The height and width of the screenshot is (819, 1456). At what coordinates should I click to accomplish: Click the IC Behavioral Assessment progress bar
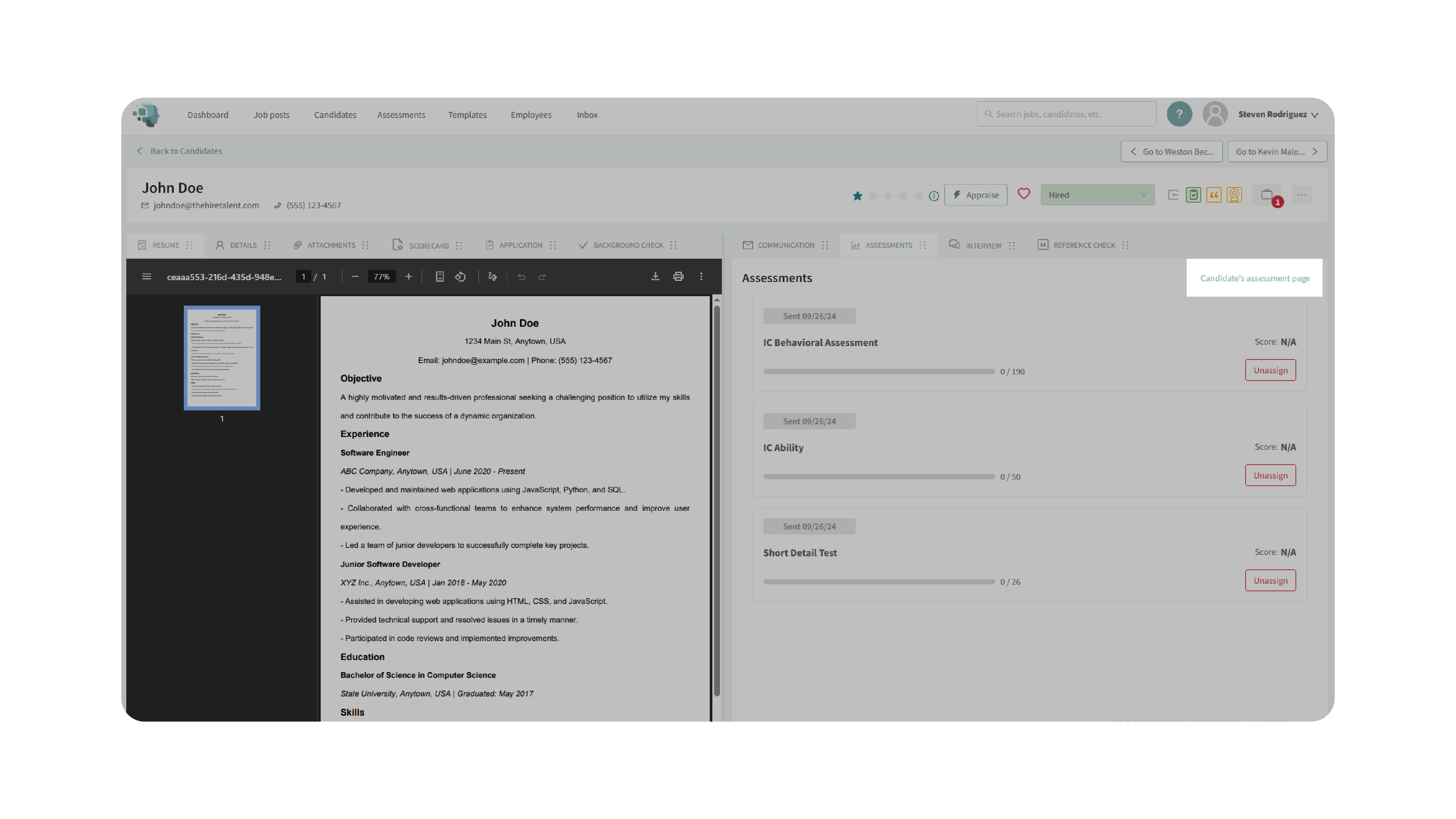tap(878, 371)
